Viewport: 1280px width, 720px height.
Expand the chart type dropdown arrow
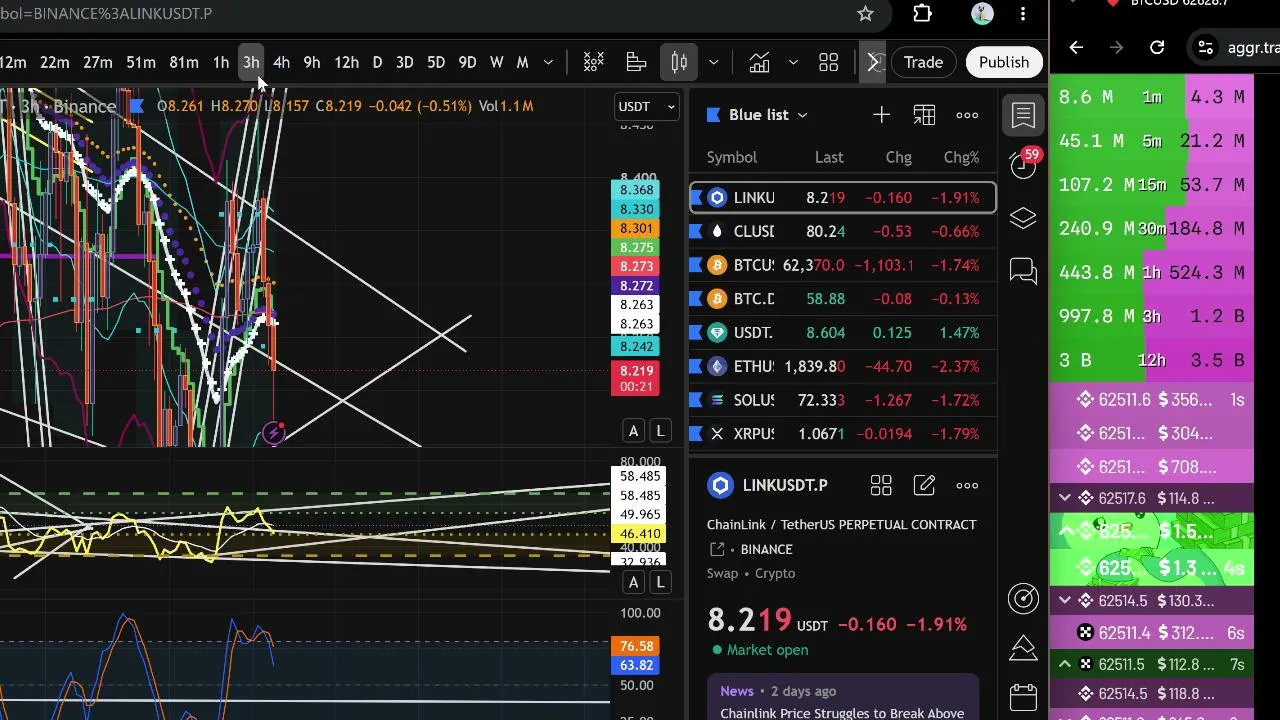(713, 62)
